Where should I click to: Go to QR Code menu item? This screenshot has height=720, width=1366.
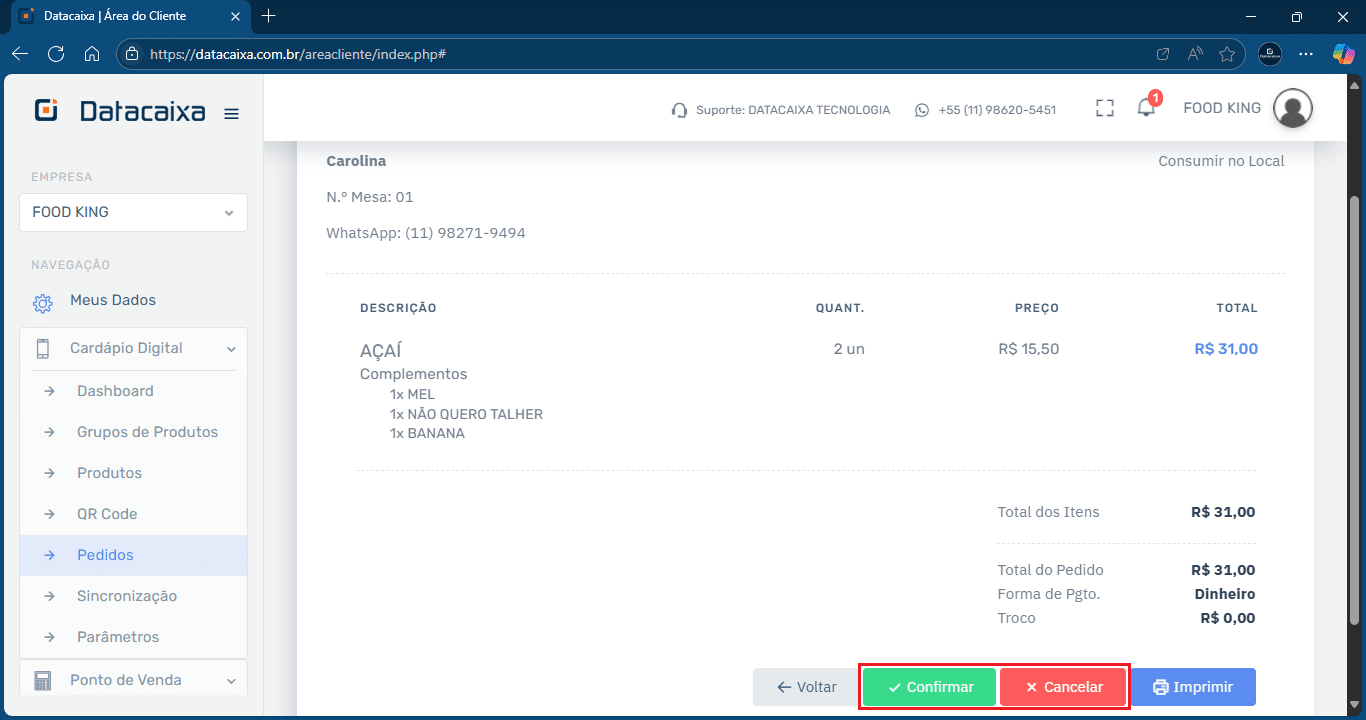click(107, 514)
